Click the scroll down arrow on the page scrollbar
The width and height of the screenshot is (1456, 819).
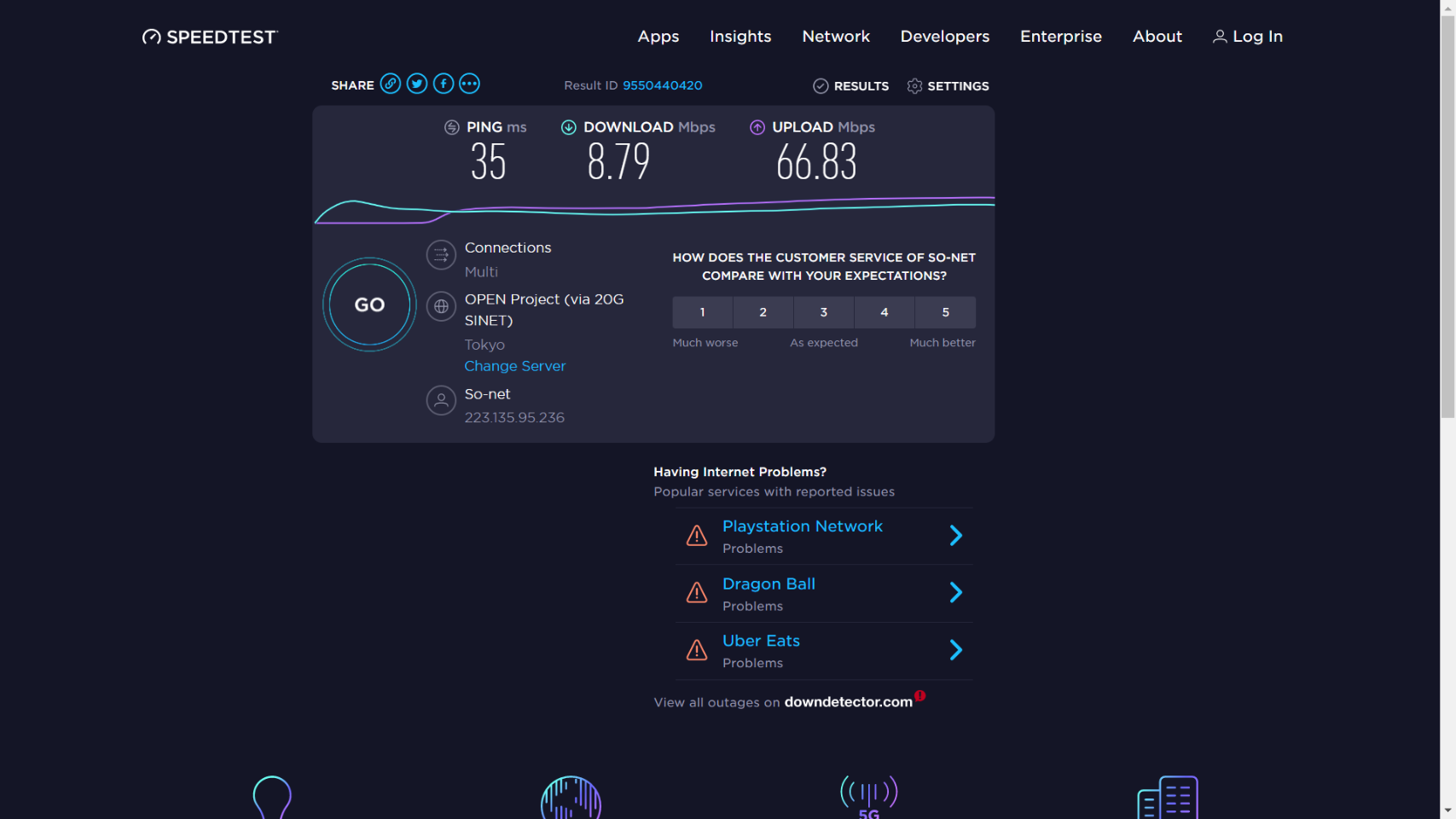[1447, 810]
